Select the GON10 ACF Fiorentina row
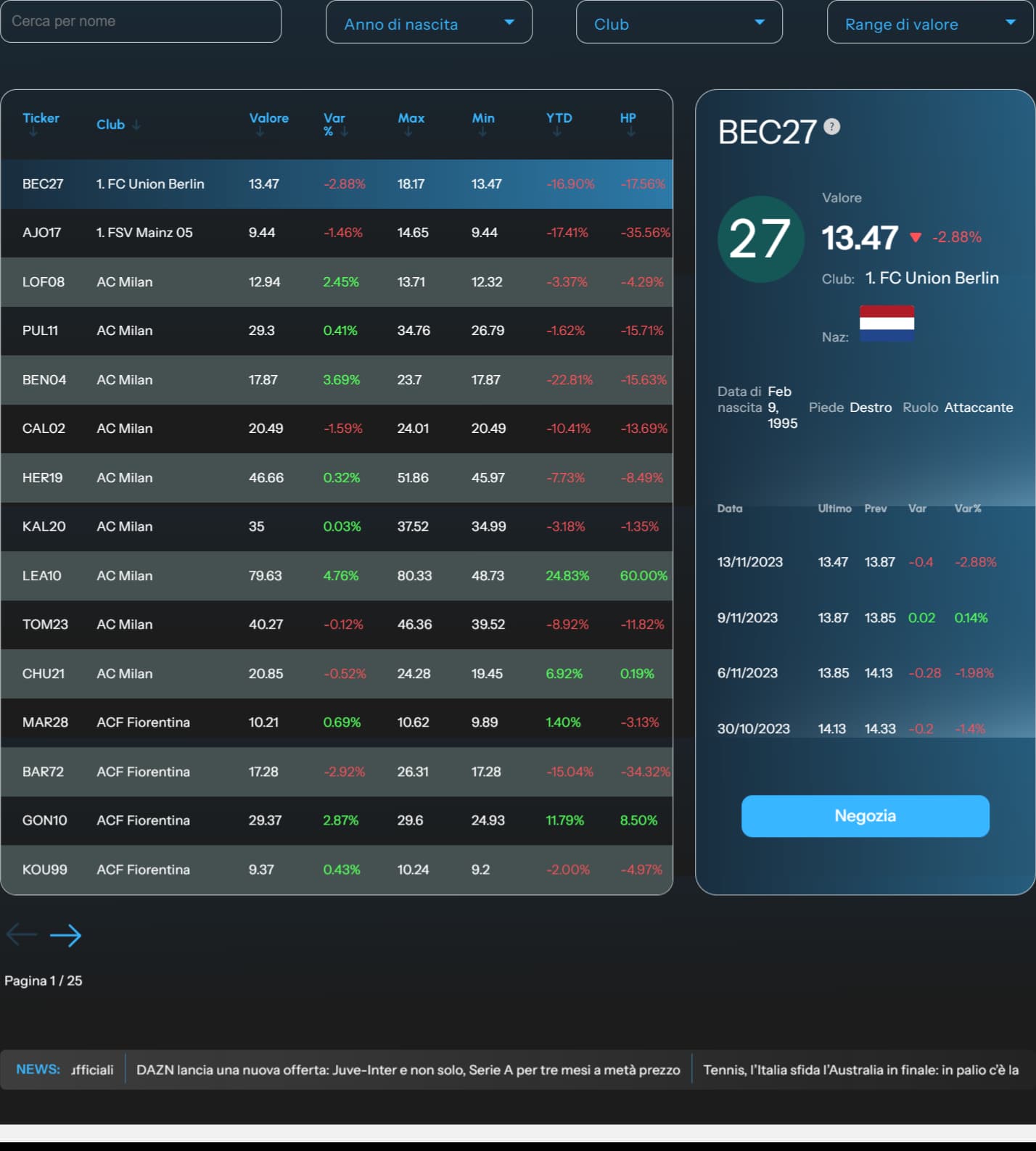Image resolution: width=1036 pixels, height=1151 pixels. pos(337,820)
